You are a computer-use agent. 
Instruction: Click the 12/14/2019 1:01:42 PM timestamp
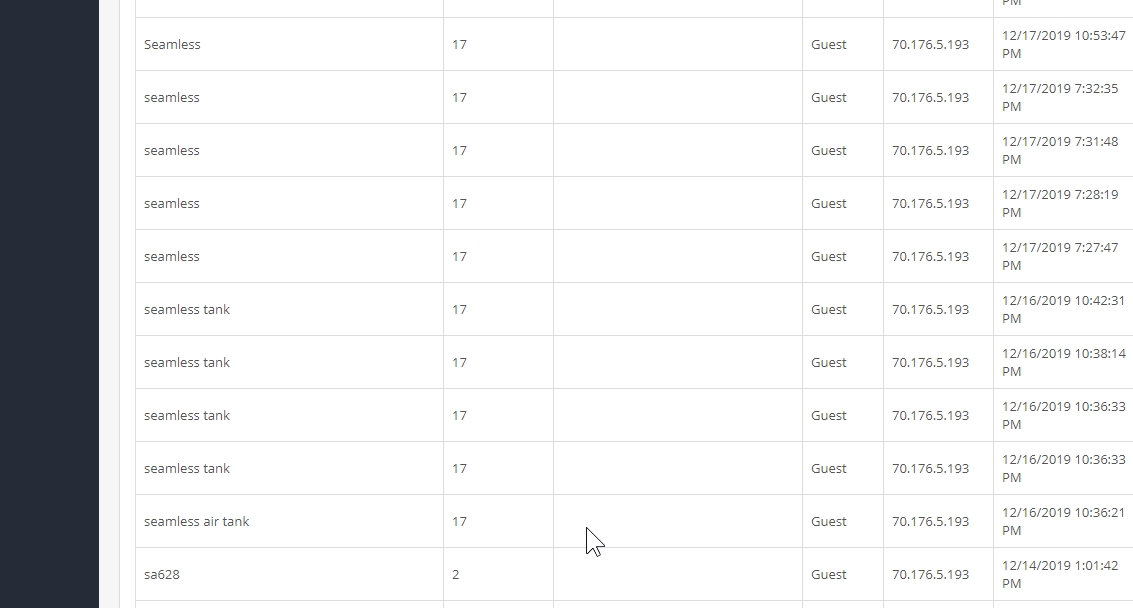pos(1059,575)
